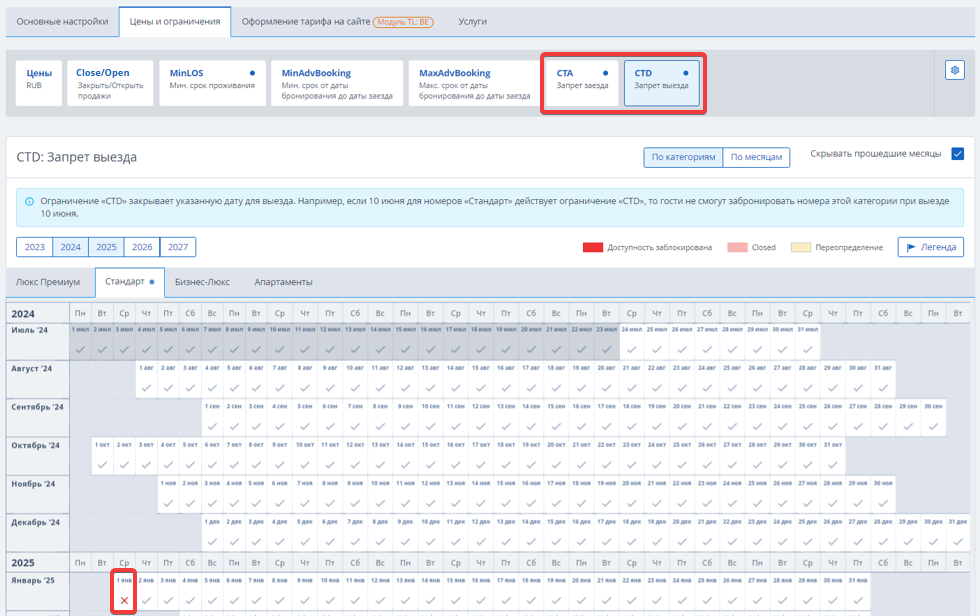The height and width of the screenshot is (616, 980).
Task: Toggle the checkmark for 1 October 2024
Action: (x=101, y=464)
